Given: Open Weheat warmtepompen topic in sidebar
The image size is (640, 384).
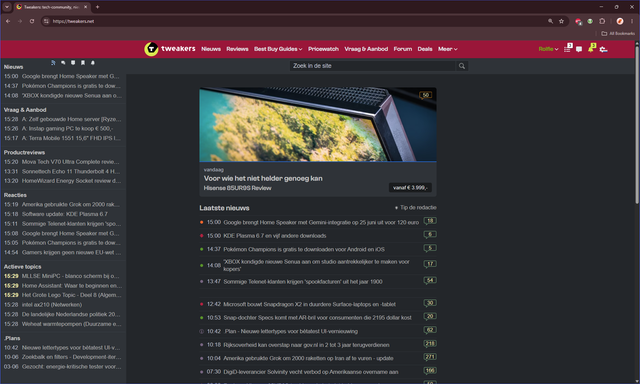Looking at the screenshot, I should (71, 324).
